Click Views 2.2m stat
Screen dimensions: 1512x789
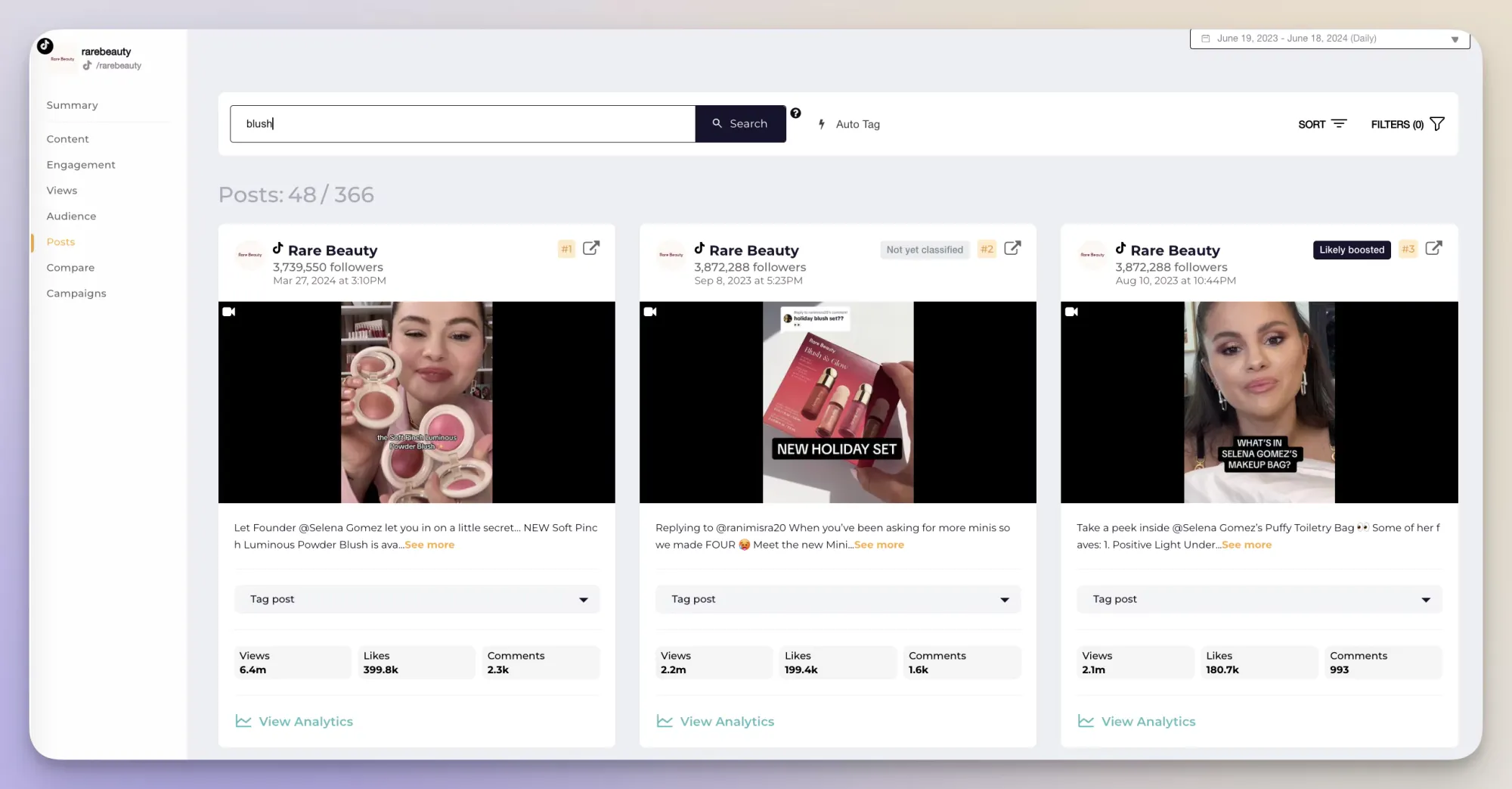714,663
